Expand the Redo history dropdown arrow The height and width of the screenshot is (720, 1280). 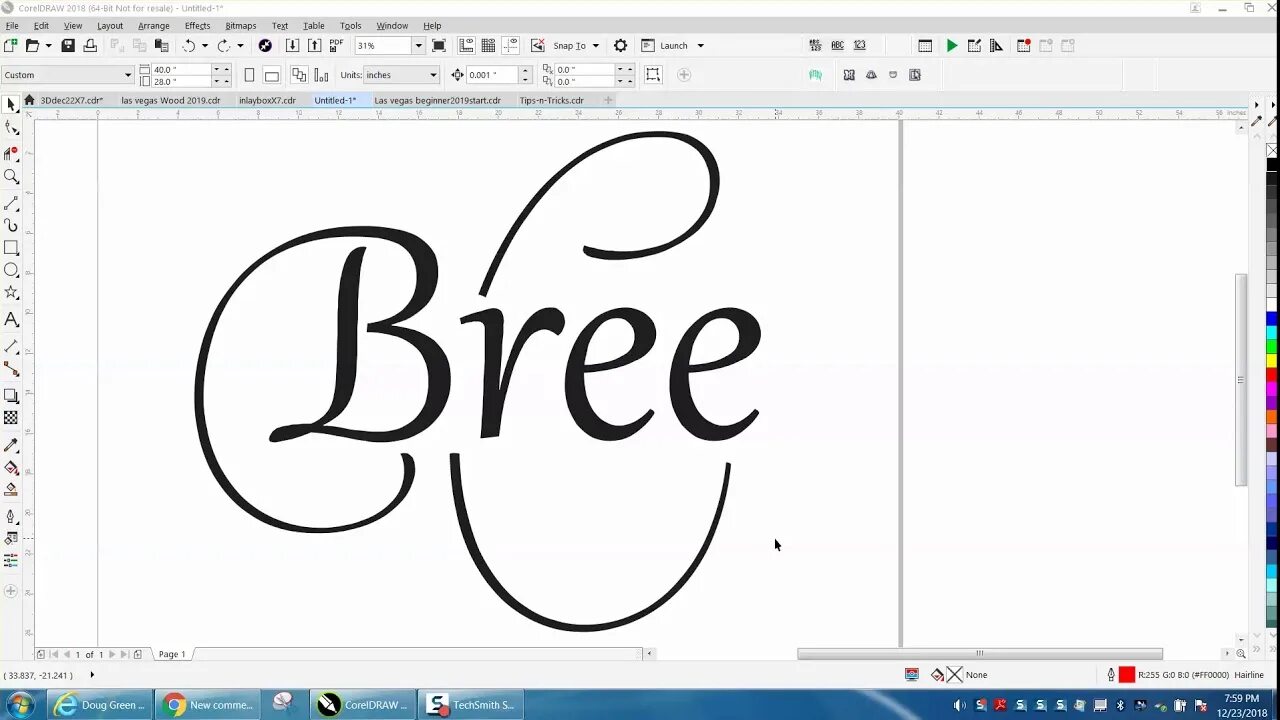[240, 45]
